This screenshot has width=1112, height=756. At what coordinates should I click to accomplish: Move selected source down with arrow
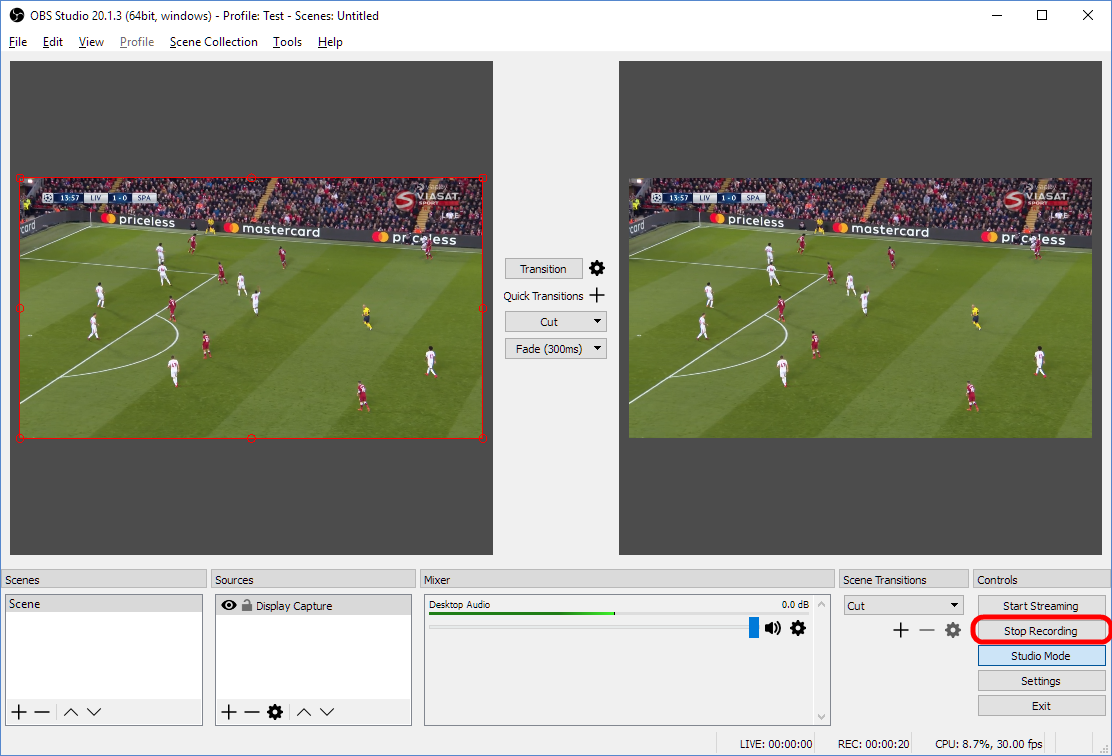click(327, 712)
